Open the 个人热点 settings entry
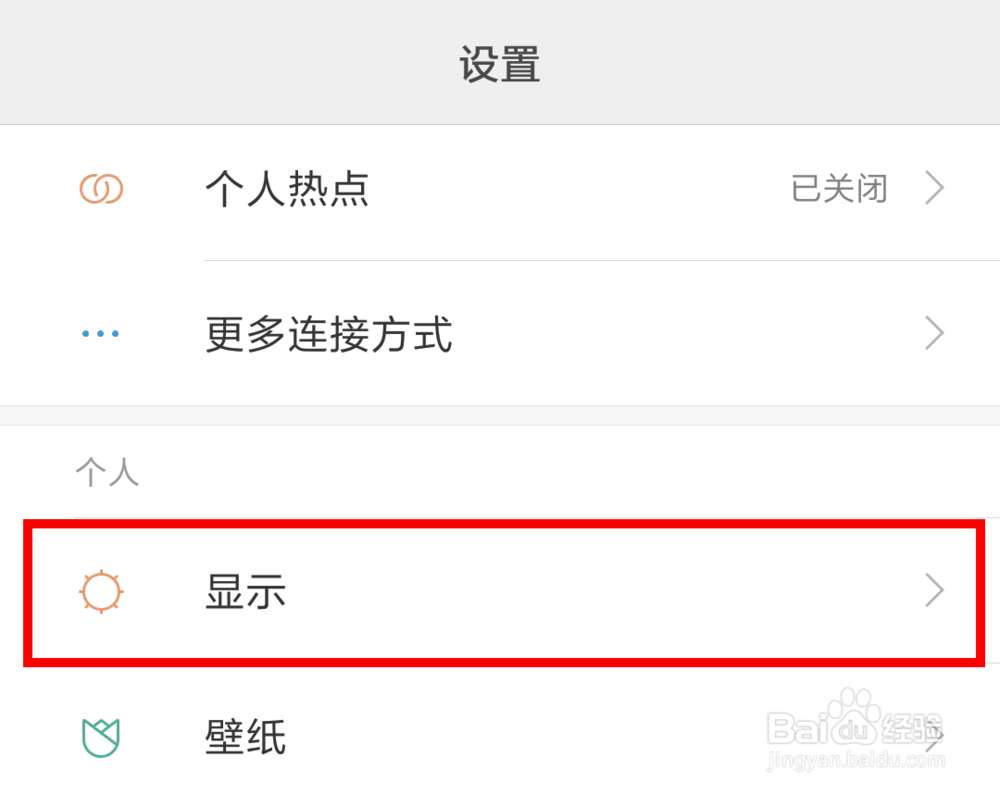The image size is (1000, 794). [x=287, y=188]
